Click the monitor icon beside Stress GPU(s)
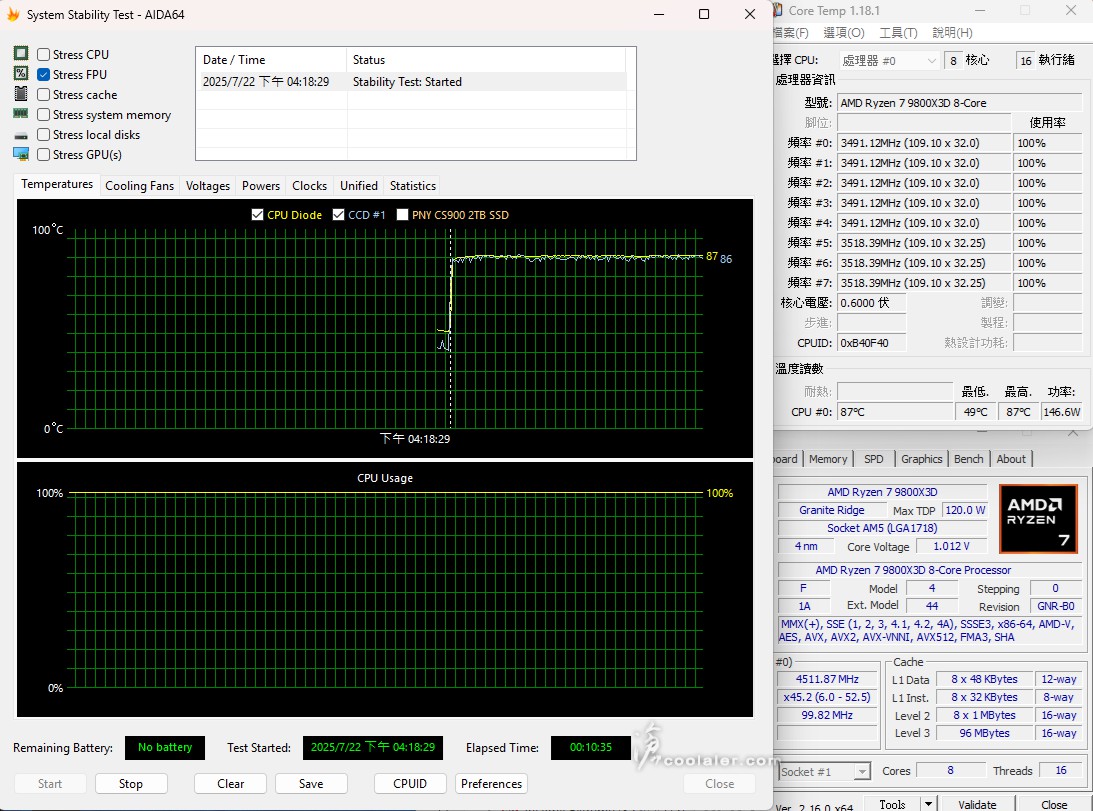The image size is (1093, 811). point(21,154)
